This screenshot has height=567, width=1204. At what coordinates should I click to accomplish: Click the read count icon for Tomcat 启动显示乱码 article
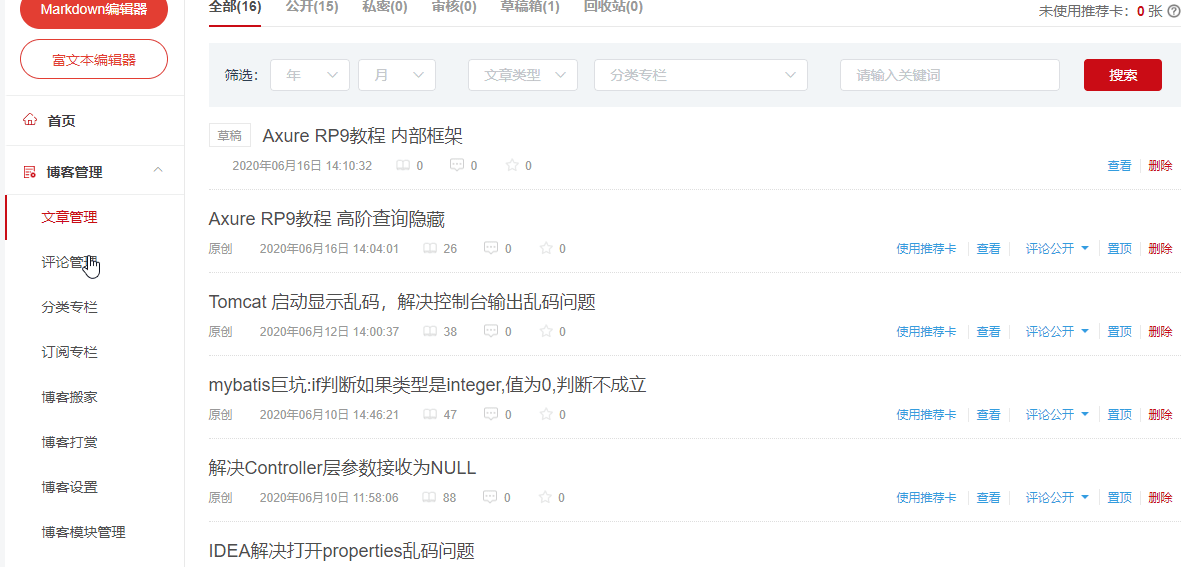coord(429,332)
